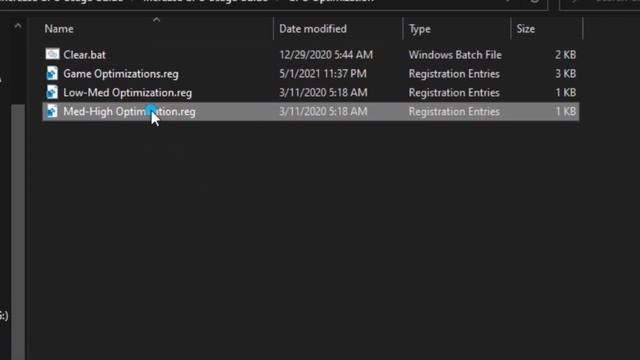Select the Game Optimizations.reg file name
640x360 pixels.
tap(121, 74)
